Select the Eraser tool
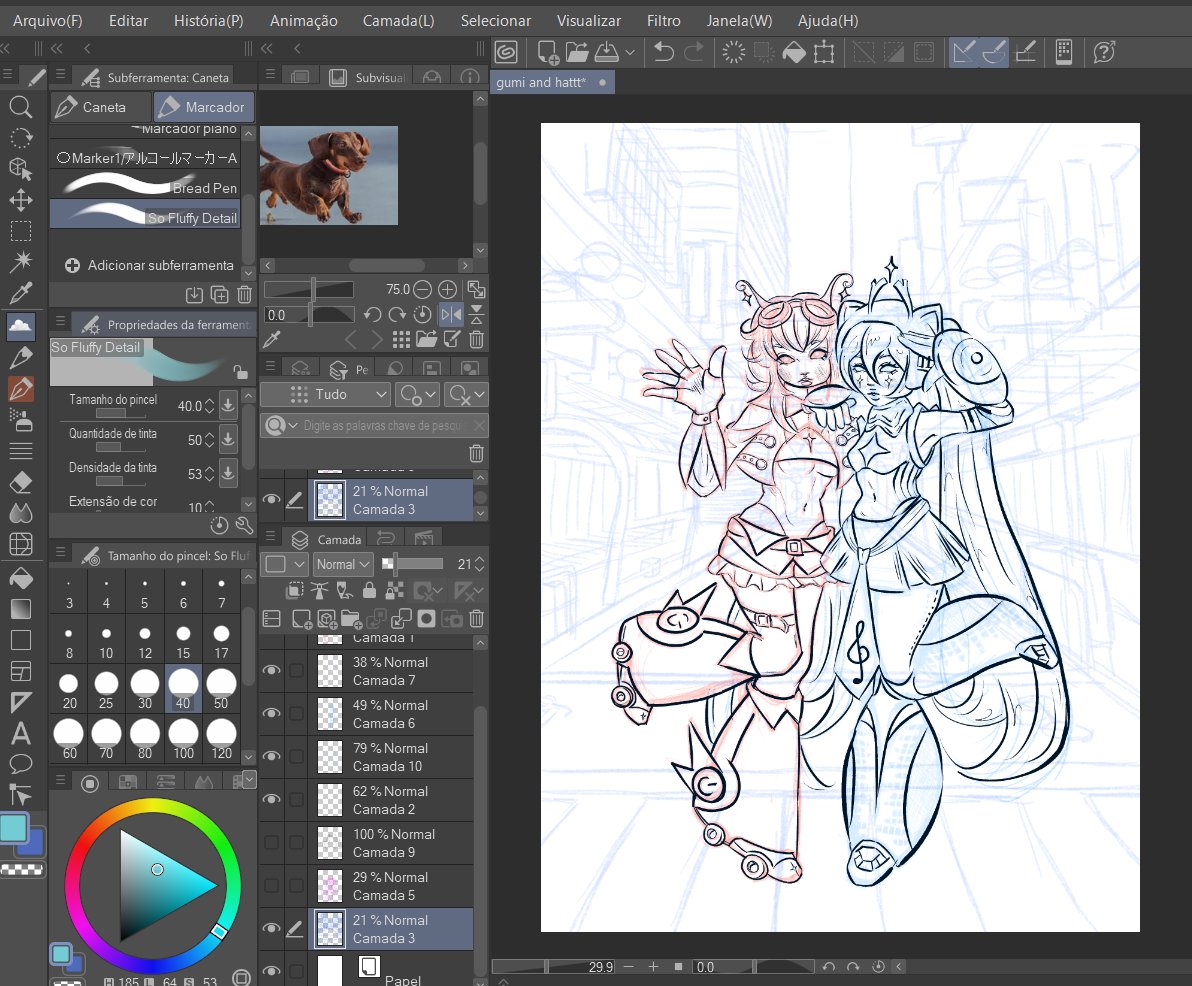This screenshot has width=1192, height=986. click(21, 482)
